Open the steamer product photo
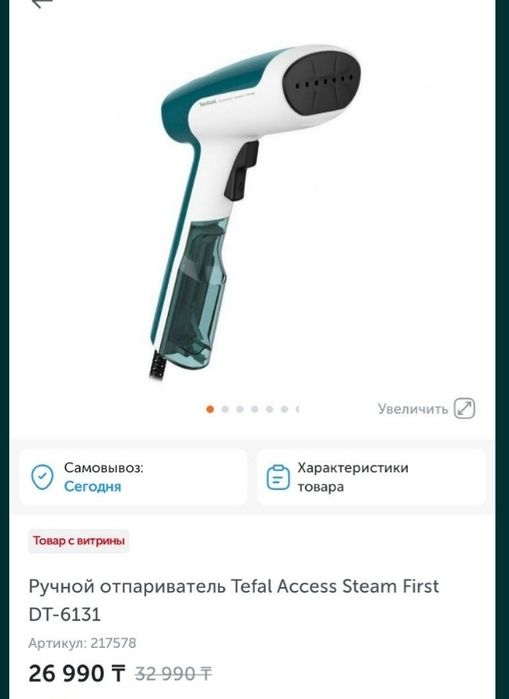 (x=254, y=210)
